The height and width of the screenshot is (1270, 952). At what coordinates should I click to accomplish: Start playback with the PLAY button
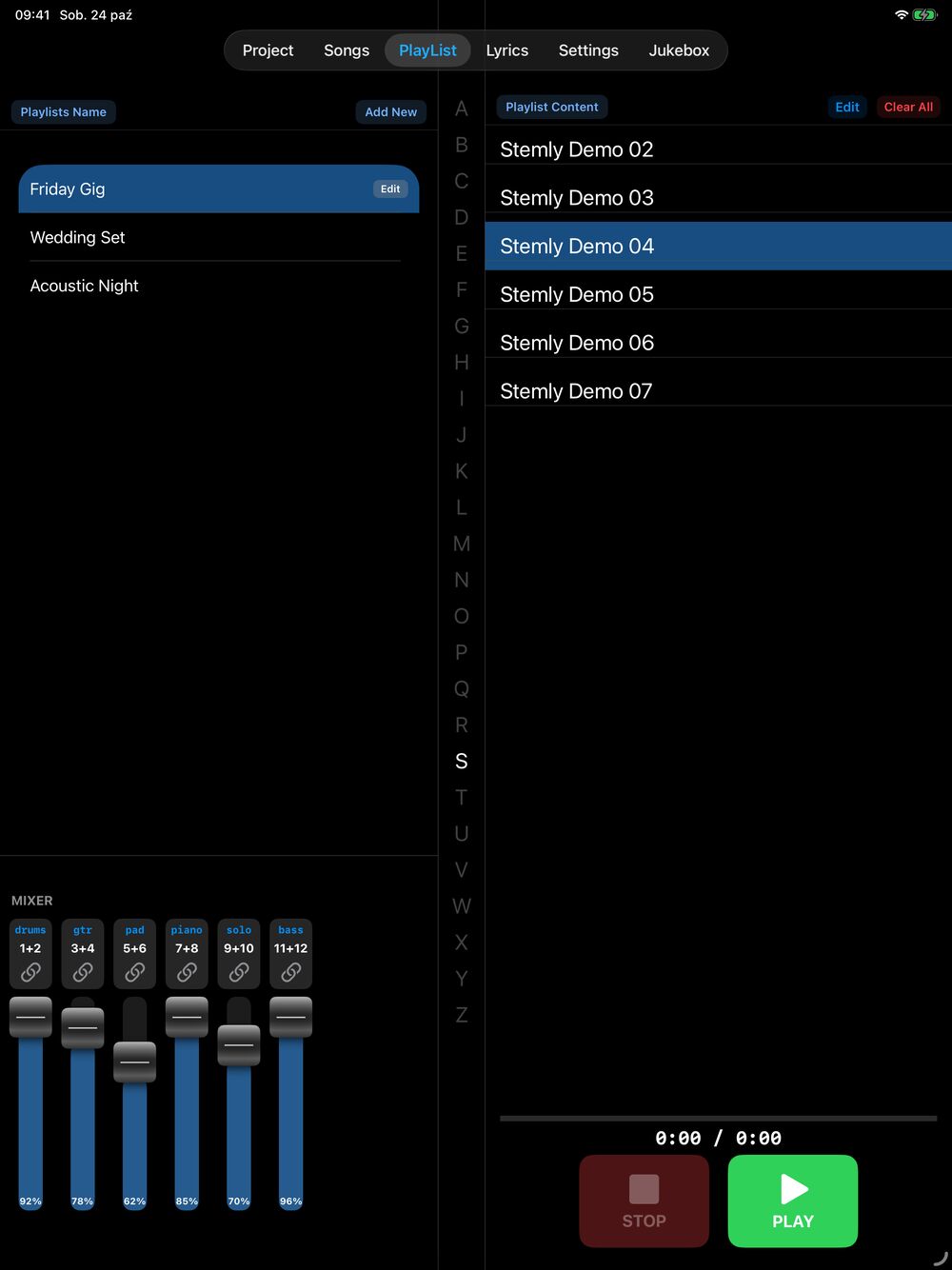point(793,1201)
